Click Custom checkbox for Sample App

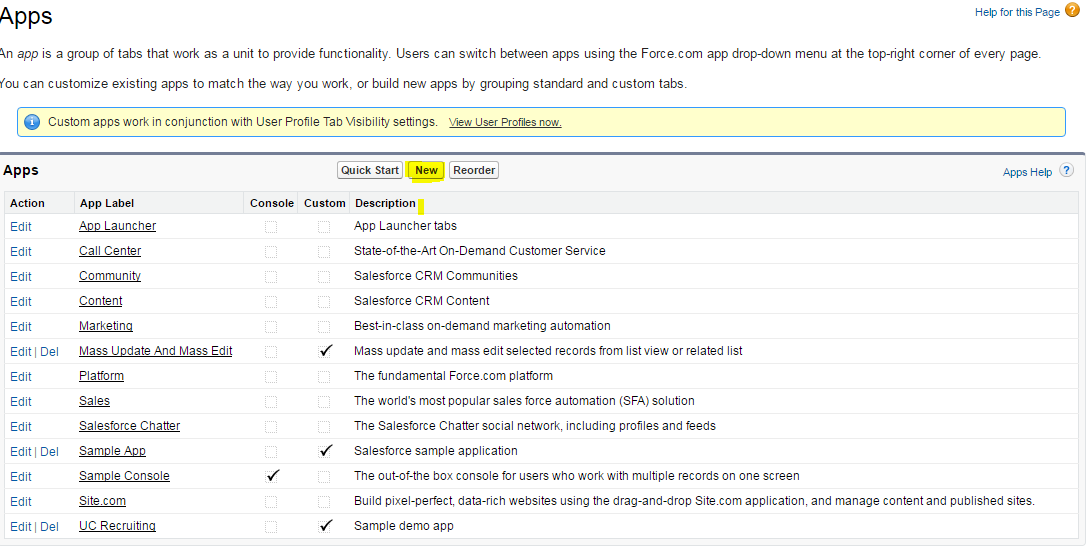pyautogui.click(x=324, y=452)
